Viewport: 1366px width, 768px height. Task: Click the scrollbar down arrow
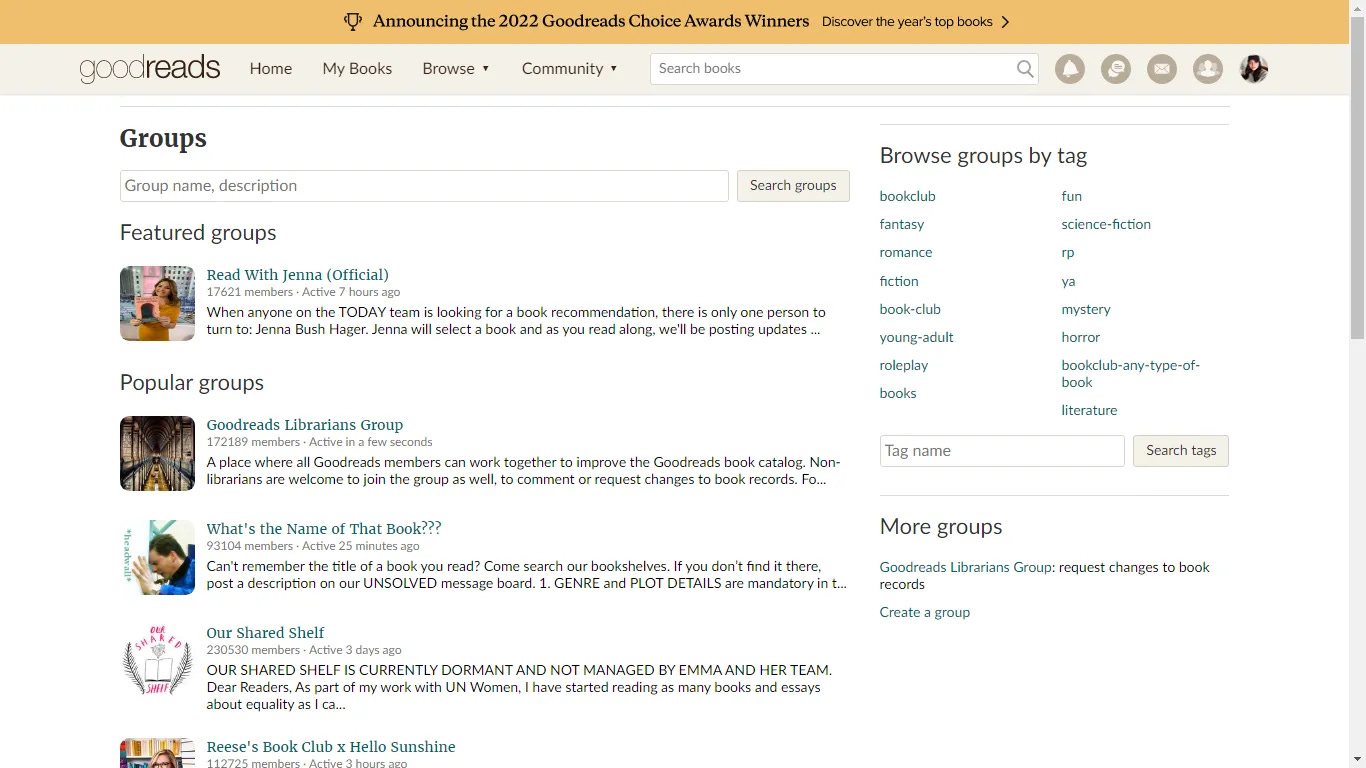1357,759
